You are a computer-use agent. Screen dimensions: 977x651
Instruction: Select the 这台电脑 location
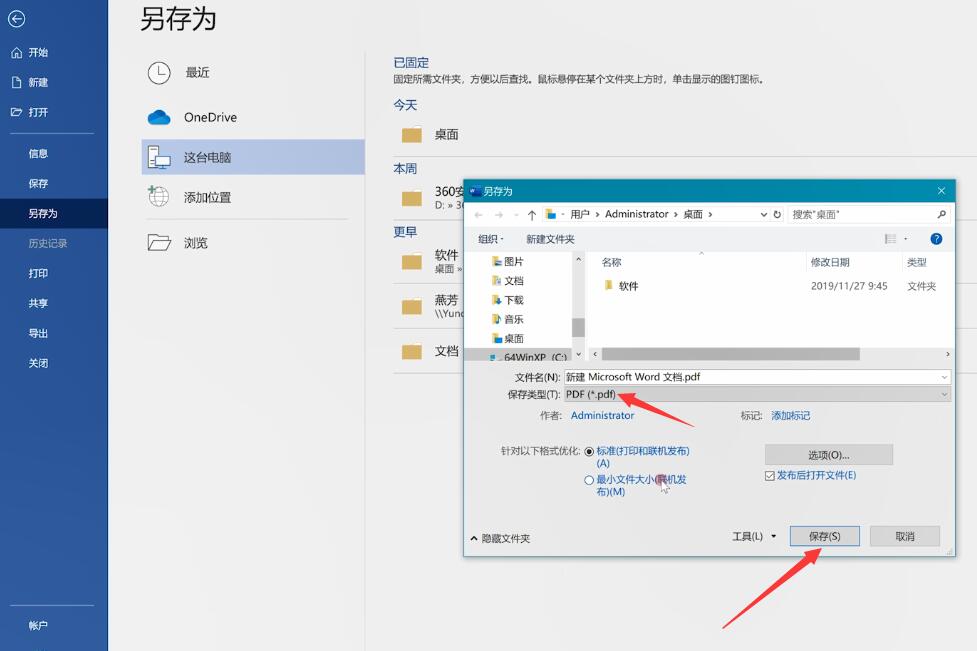pyautogui.click(x=253, y=157)
